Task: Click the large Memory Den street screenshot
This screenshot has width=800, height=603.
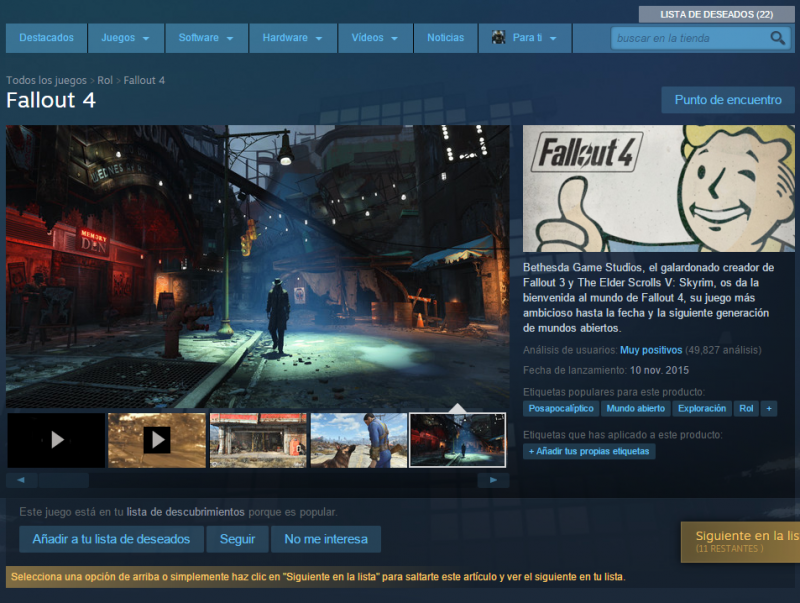Action: tap(258, 266)
